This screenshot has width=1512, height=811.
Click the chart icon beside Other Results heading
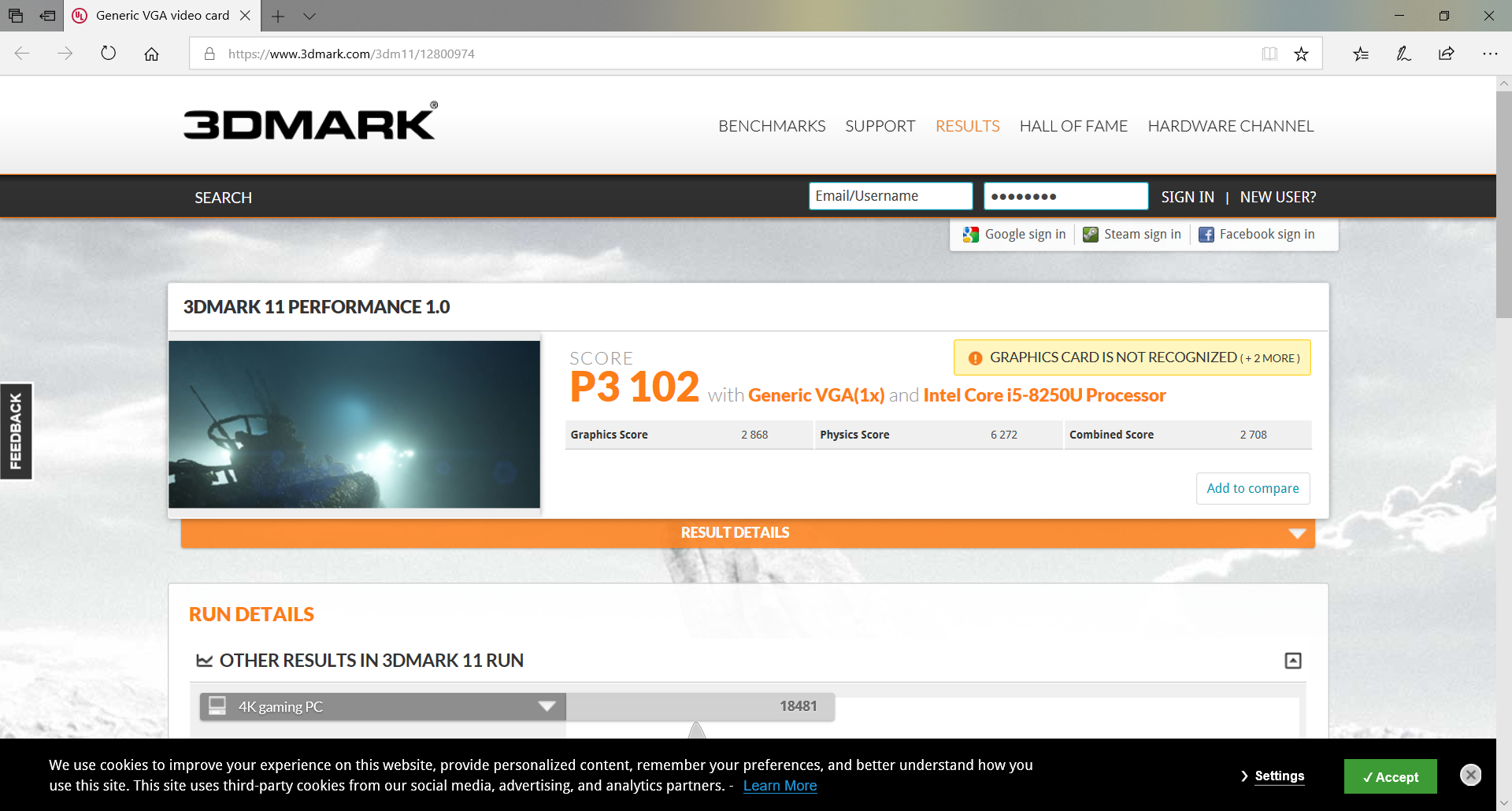point(205,661)
